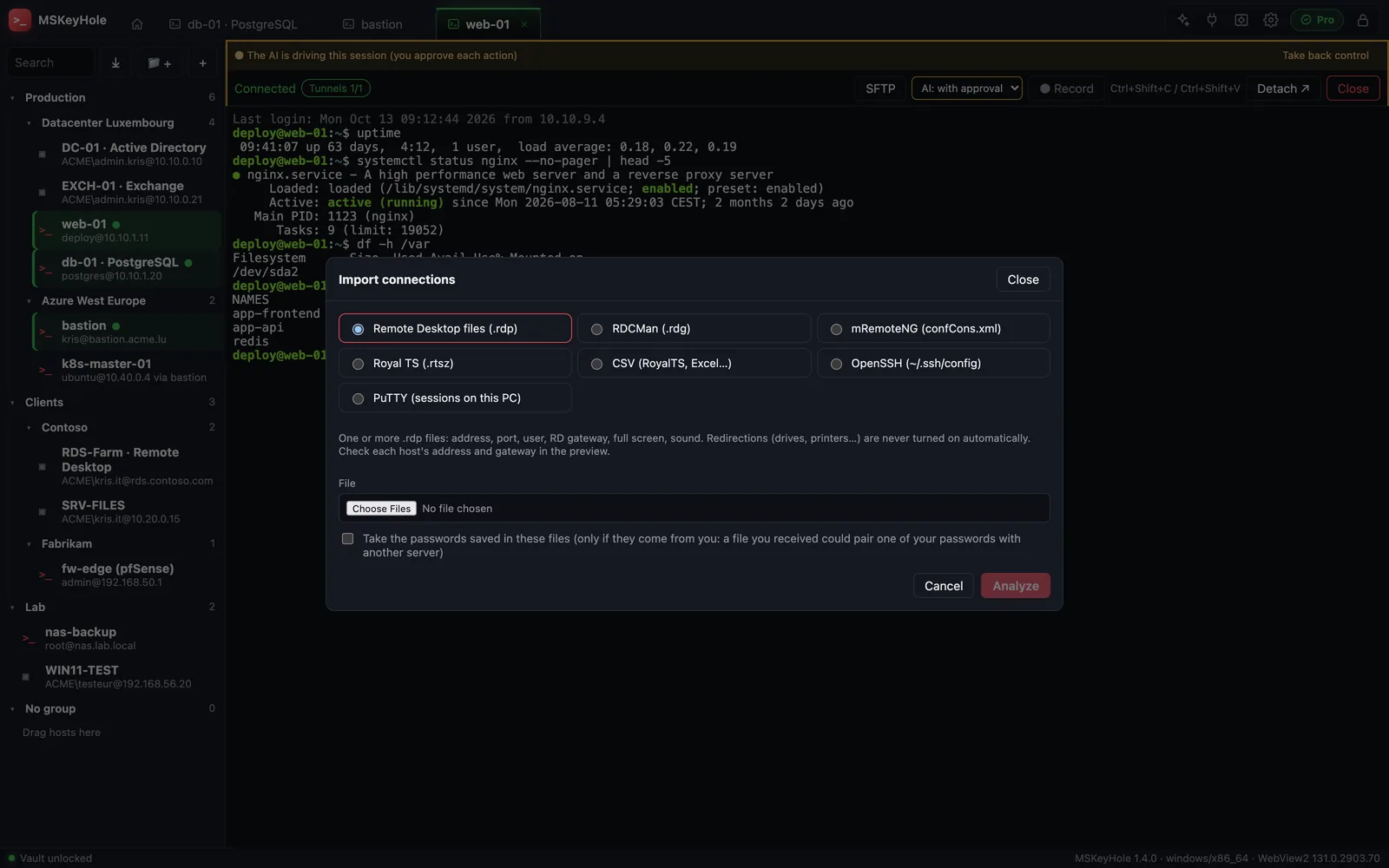
Task: Select Royal TS (.rtsz) format
Action: 455,363
